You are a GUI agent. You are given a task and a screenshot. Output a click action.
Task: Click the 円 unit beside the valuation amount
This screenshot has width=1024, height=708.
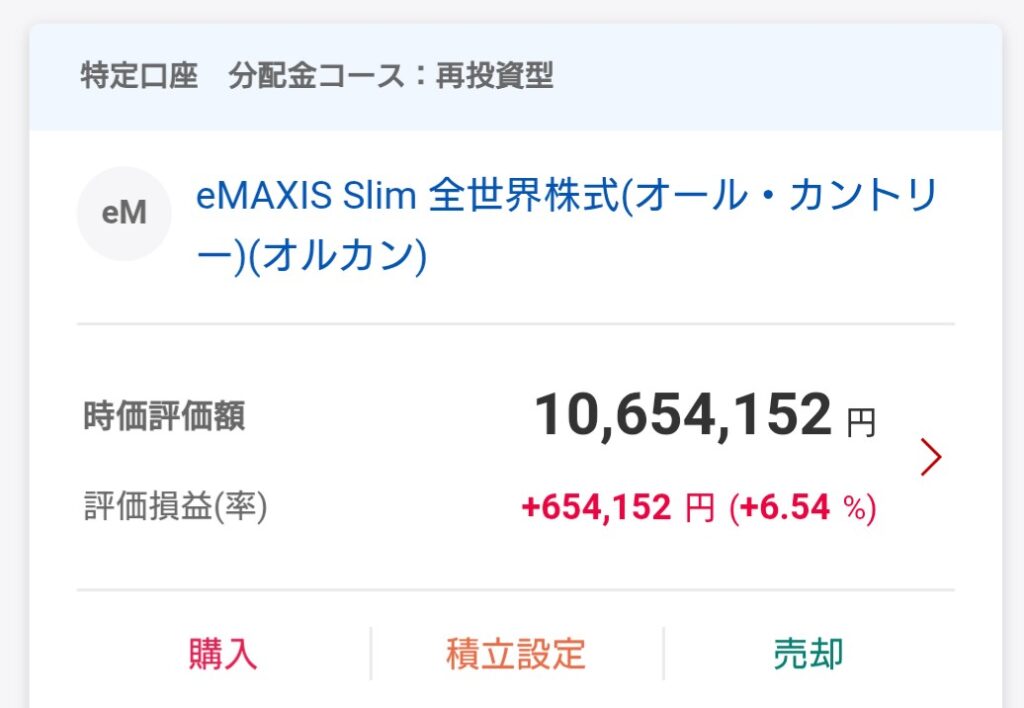[x=861, y=424]
